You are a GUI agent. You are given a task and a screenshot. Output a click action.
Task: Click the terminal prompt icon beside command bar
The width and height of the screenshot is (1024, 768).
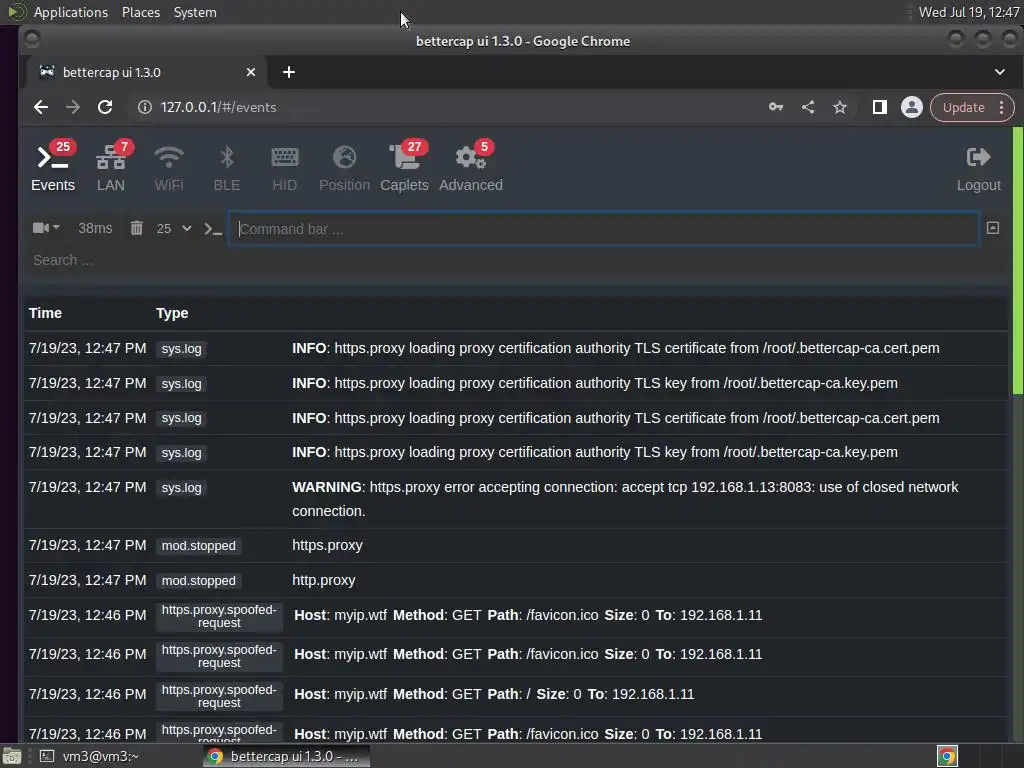(x=213, y=229)
